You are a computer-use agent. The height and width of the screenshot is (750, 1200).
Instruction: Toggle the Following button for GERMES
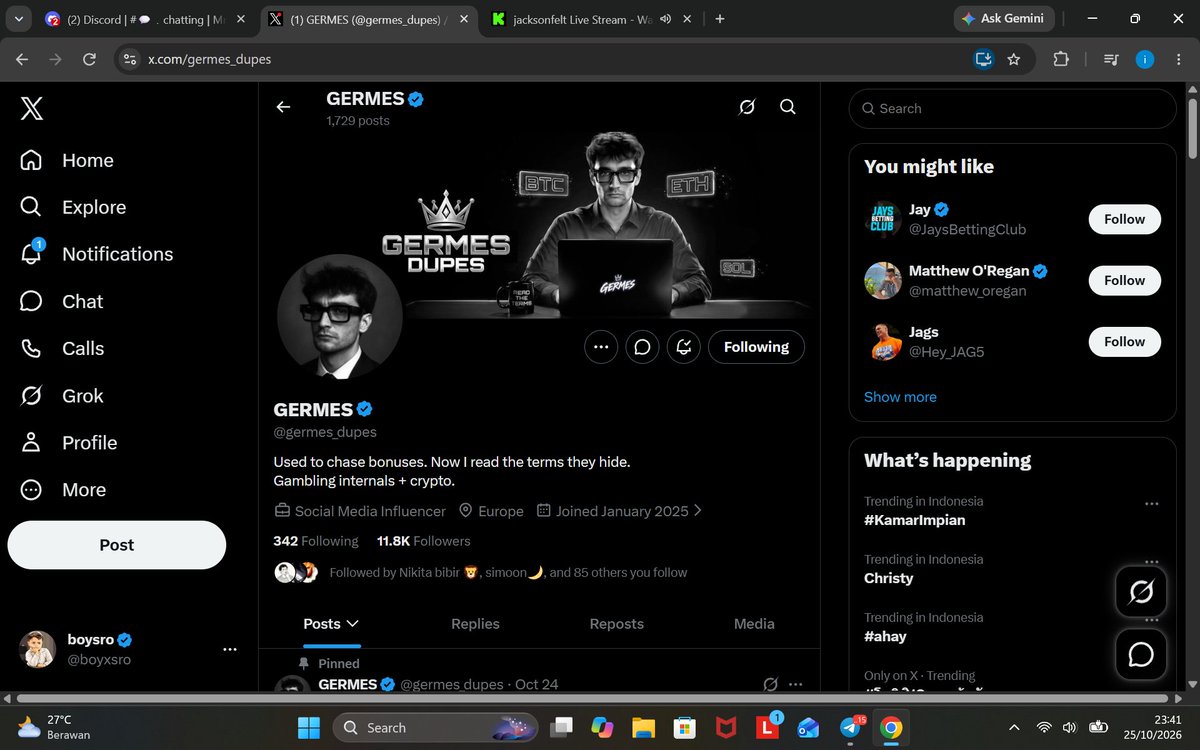756,347
